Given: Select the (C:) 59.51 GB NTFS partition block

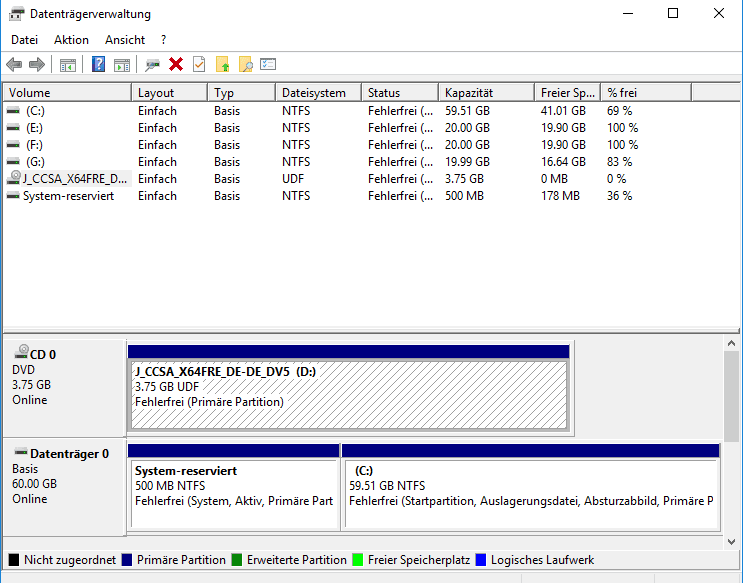Looking at the screenshot, I should click(531, 487).
